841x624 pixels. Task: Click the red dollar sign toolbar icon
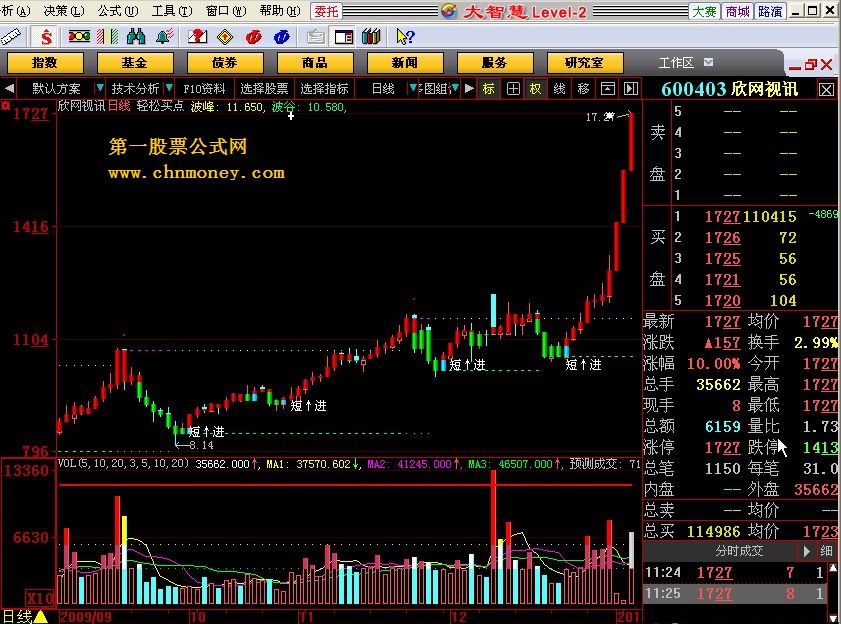click(47, 36)
